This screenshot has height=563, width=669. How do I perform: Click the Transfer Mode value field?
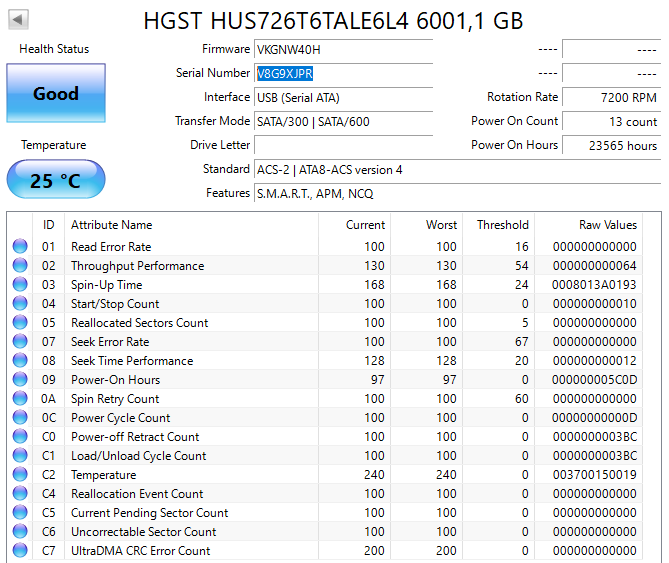pyautogui.click(x=343, y=122)
